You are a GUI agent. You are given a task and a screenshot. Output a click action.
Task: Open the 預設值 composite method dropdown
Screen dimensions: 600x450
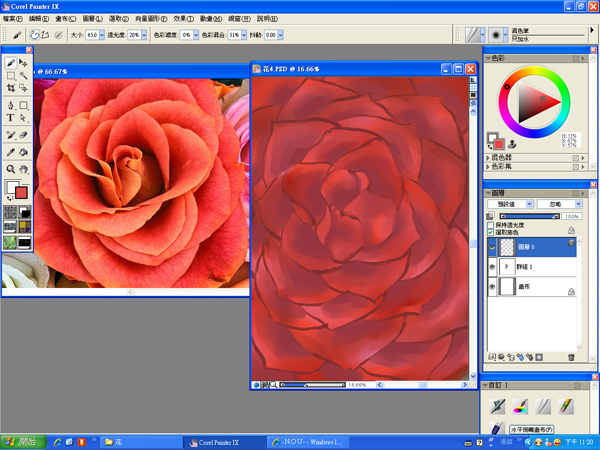(x=509, y=204)
